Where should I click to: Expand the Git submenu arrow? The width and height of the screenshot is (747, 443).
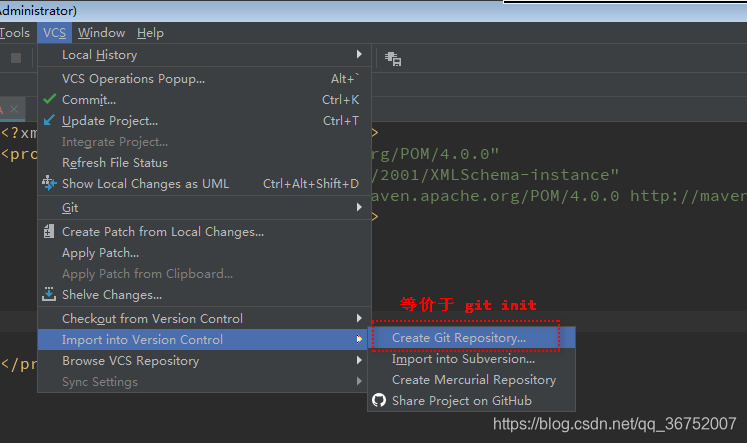[x=359, y=207]
